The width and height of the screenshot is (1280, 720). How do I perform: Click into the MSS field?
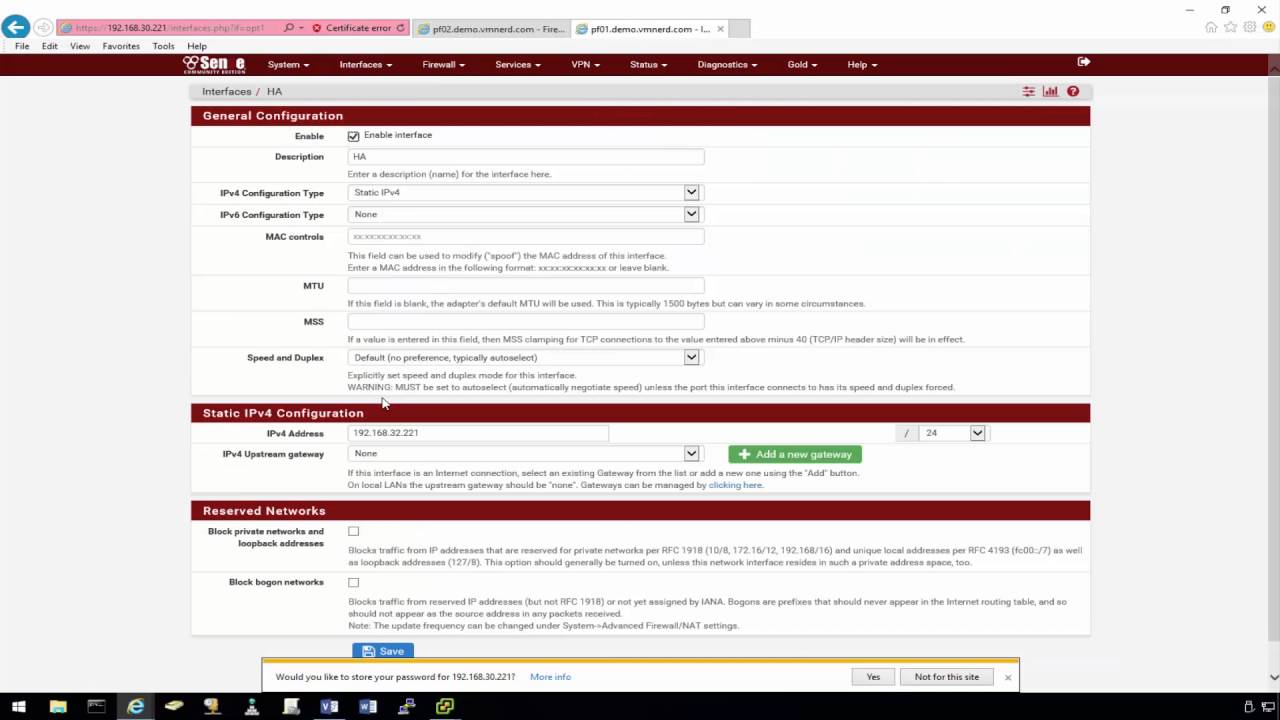[x=526, y=322]
